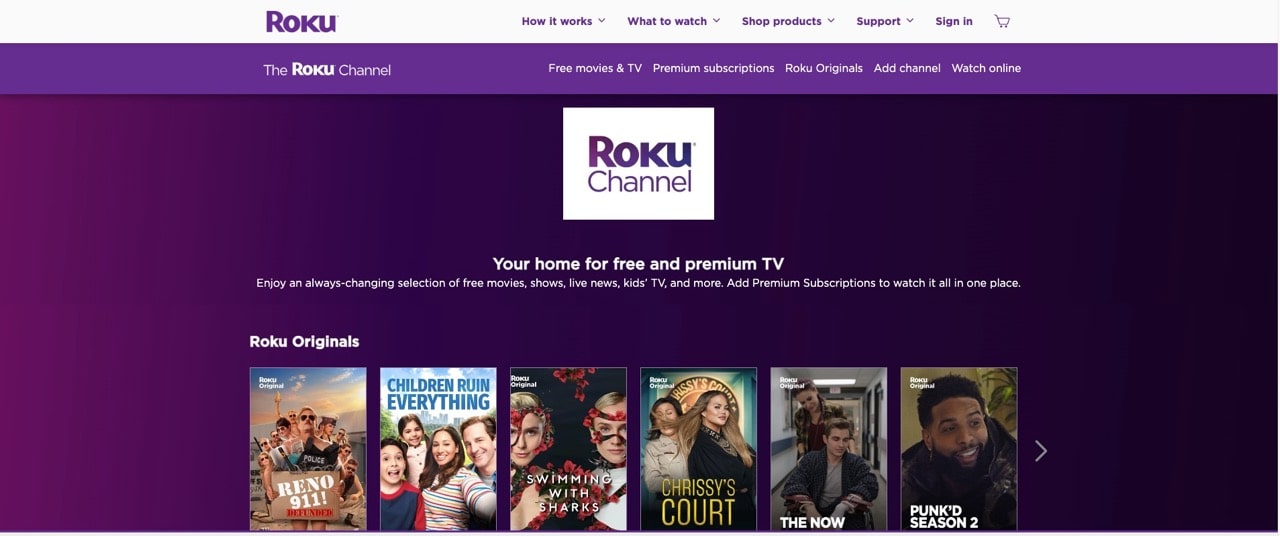Select Children Ruin Everything poster
This screenshot has width=1280, height=536.
click(x=438, y=449)
